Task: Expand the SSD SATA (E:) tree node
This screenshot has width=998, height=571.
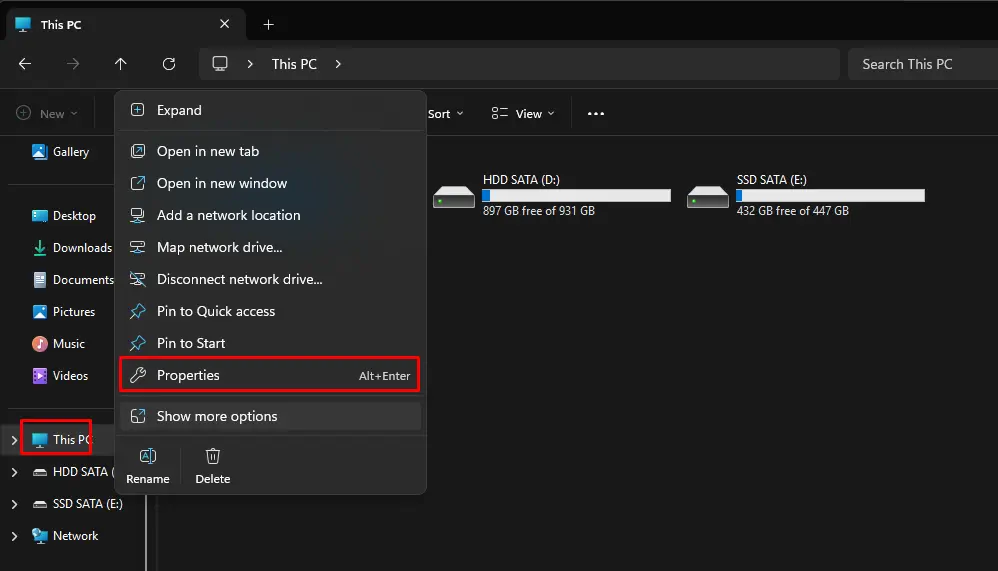Action: click(x=14, y=504)
